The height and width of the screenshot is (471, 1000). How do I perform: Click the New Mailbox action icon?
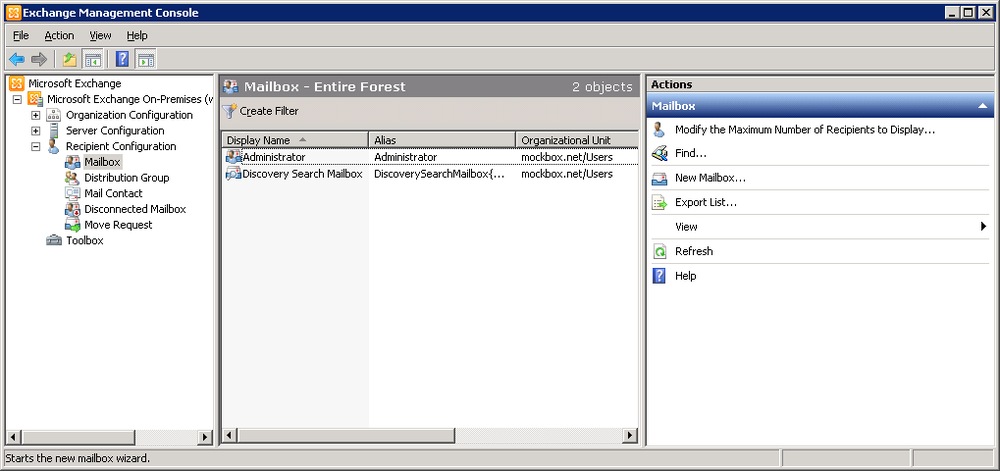[659, 178]
